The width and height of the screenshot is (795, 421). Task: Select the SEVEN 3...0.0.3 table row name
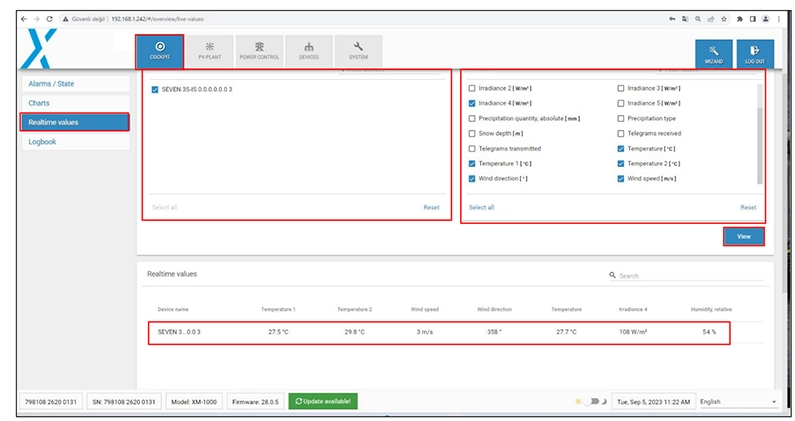click(x=179, y=332)
